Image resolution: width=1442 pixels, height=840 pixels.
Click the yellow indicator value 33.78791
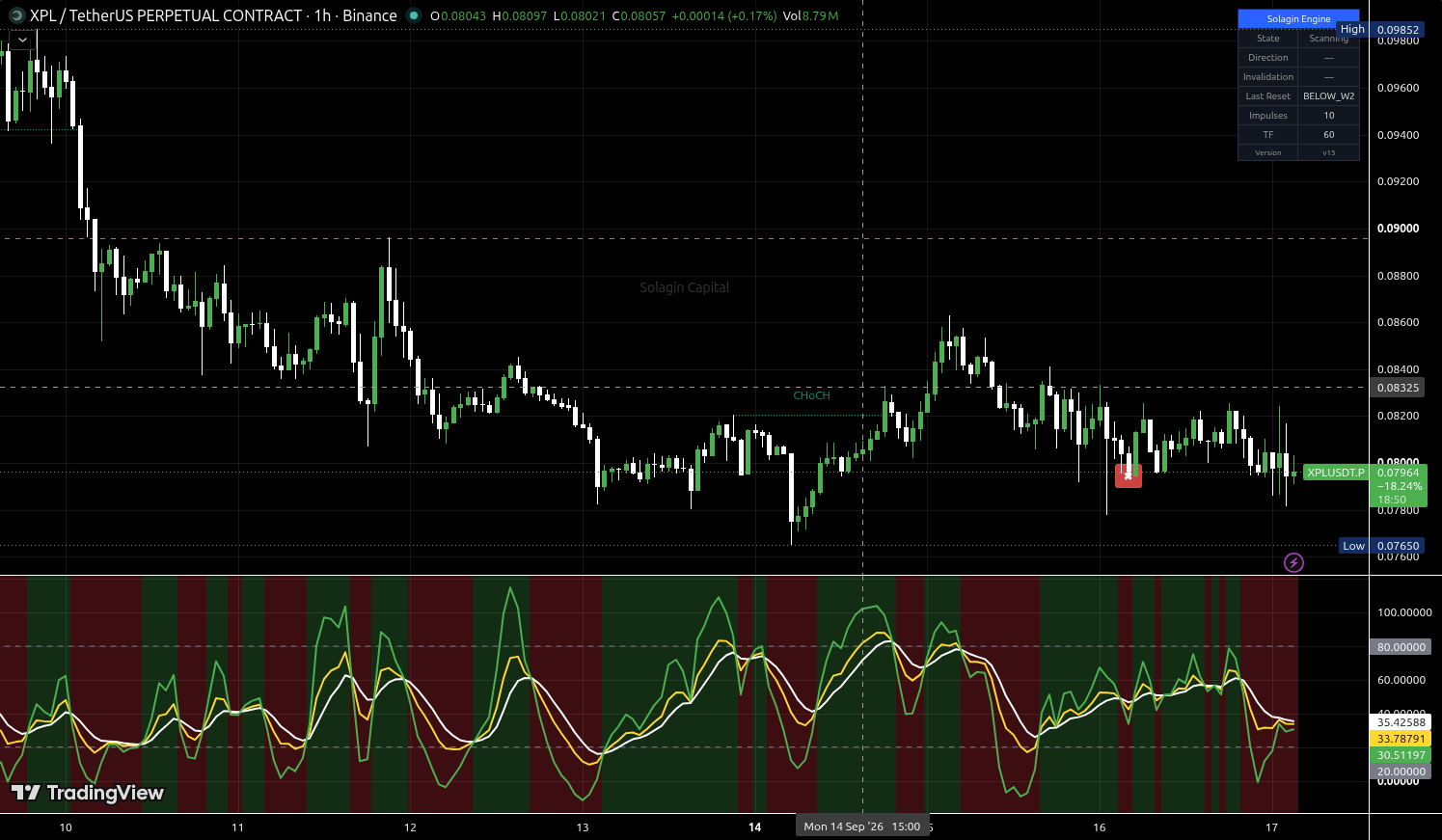tap(1401, 739)
